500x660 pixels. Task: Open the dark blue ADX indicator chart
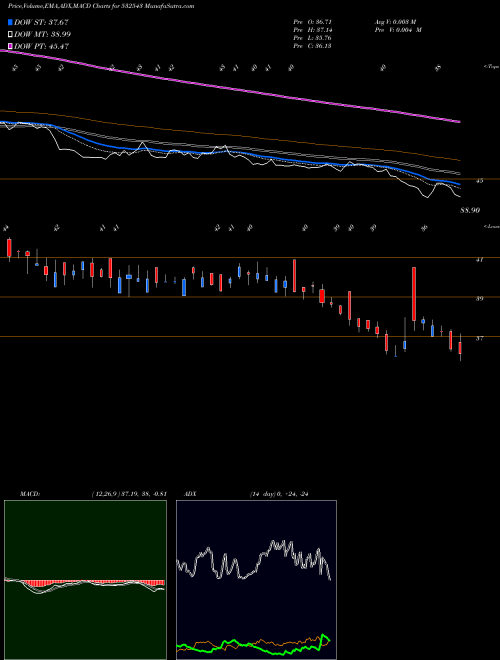tap(256, 580)
